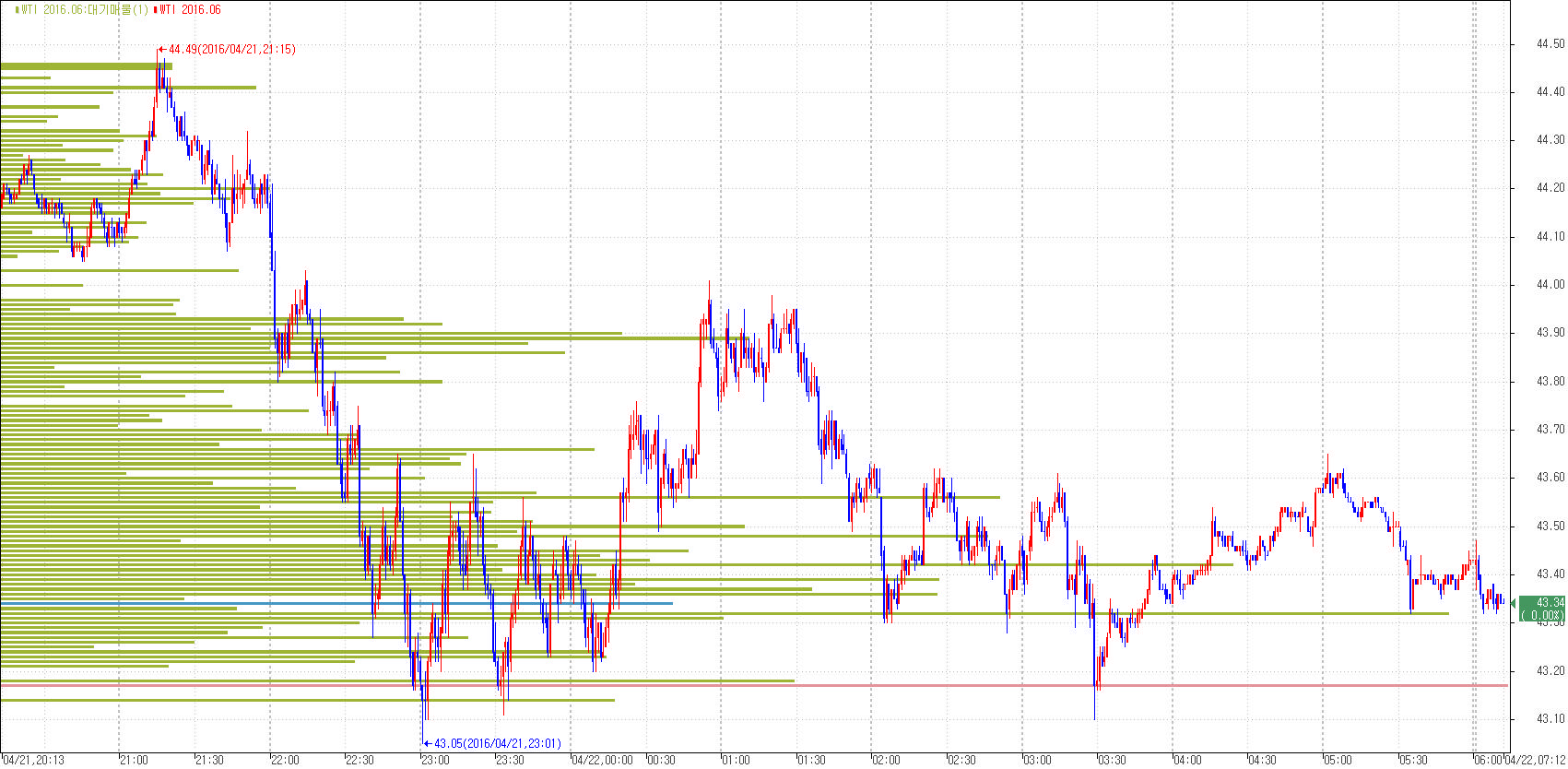Click the 43.05 low price annotation text
Viewport: 1568px width, 769px height.
point(497,743)
